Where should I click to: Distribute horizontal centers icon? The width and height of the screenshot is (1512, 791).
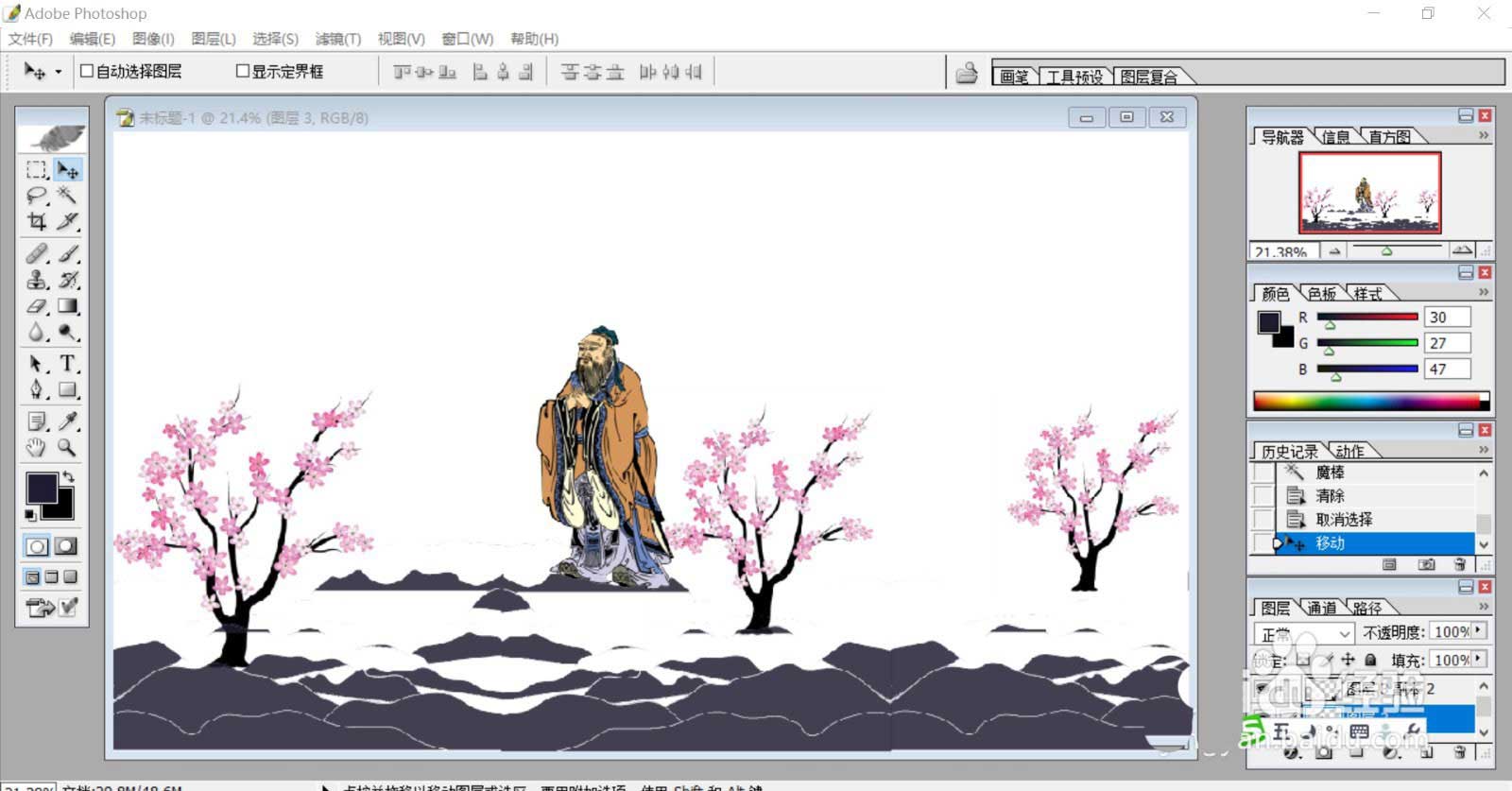click(671, 72)
